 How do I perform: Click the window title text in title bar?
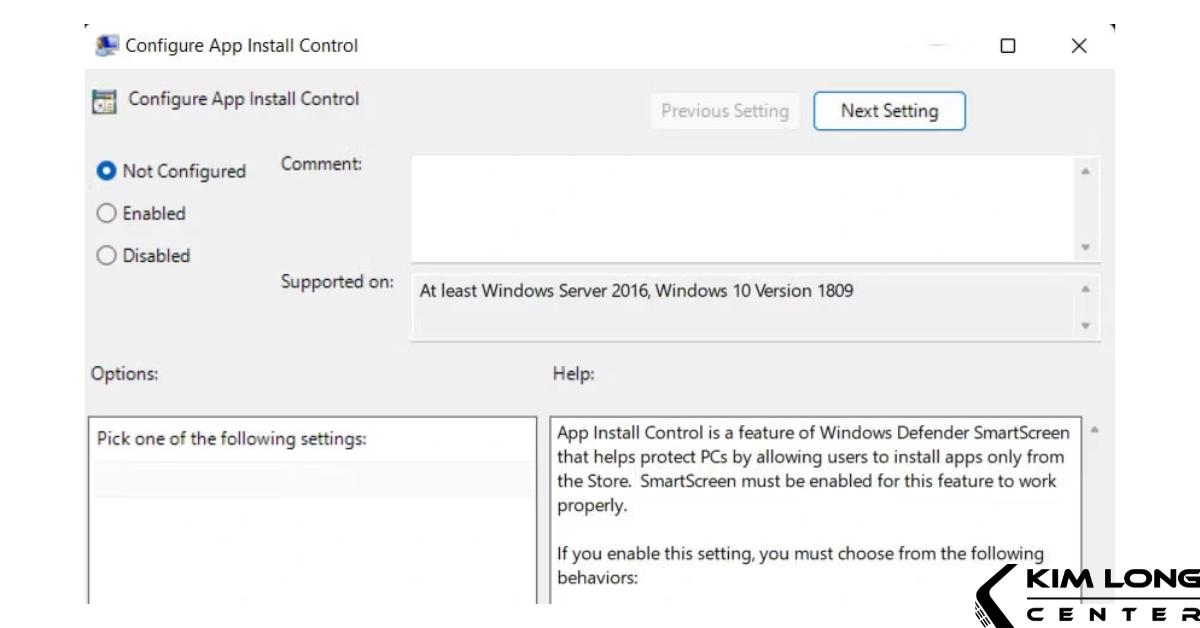pyautogui.click(x=241, y=46)
